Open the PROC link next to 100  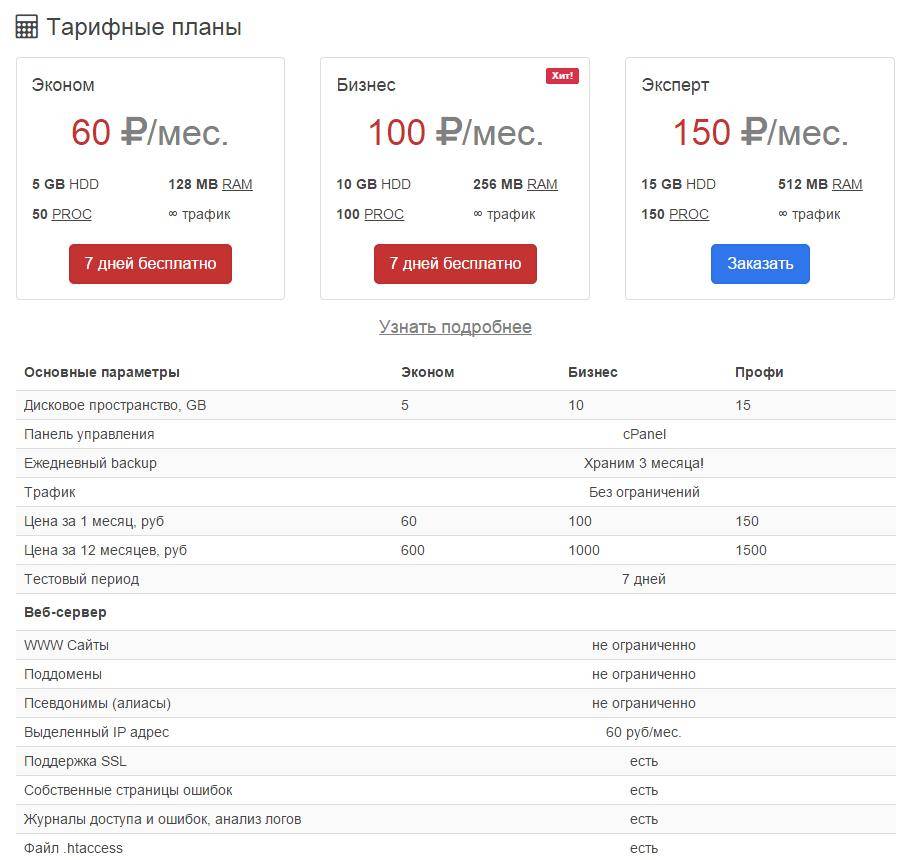point(384,214)
